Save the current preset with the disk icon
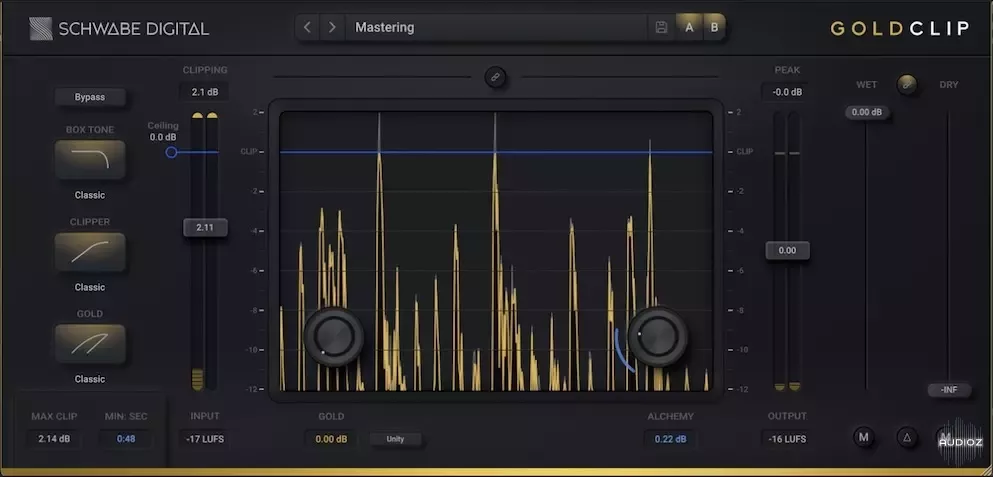This screenshot has width=993, height=477. pos(661,28)
